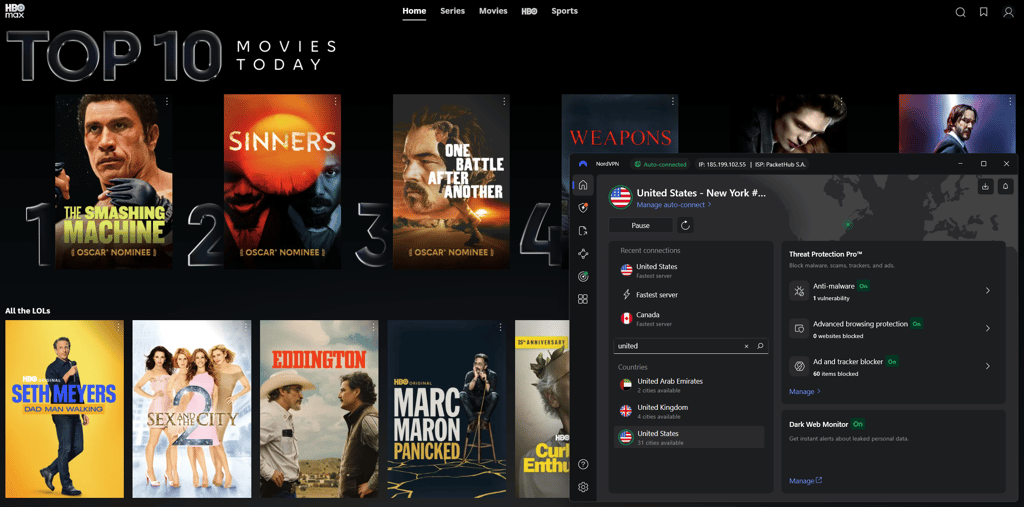The height and width of the screenshot is (507, 1024).
Task: Open options menu on the Sinners poster
Action: click(336, 101)
